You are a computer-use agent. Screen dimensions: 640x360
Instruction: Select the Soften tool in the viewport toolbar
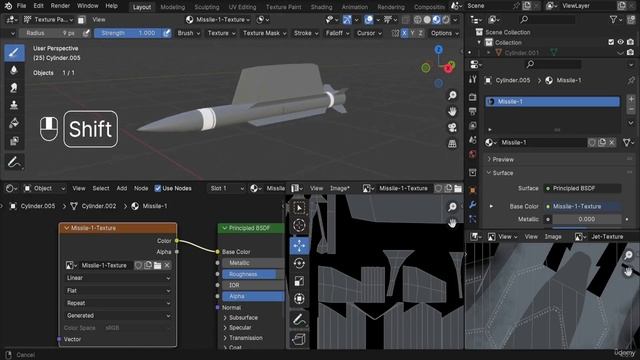[14, 71]
